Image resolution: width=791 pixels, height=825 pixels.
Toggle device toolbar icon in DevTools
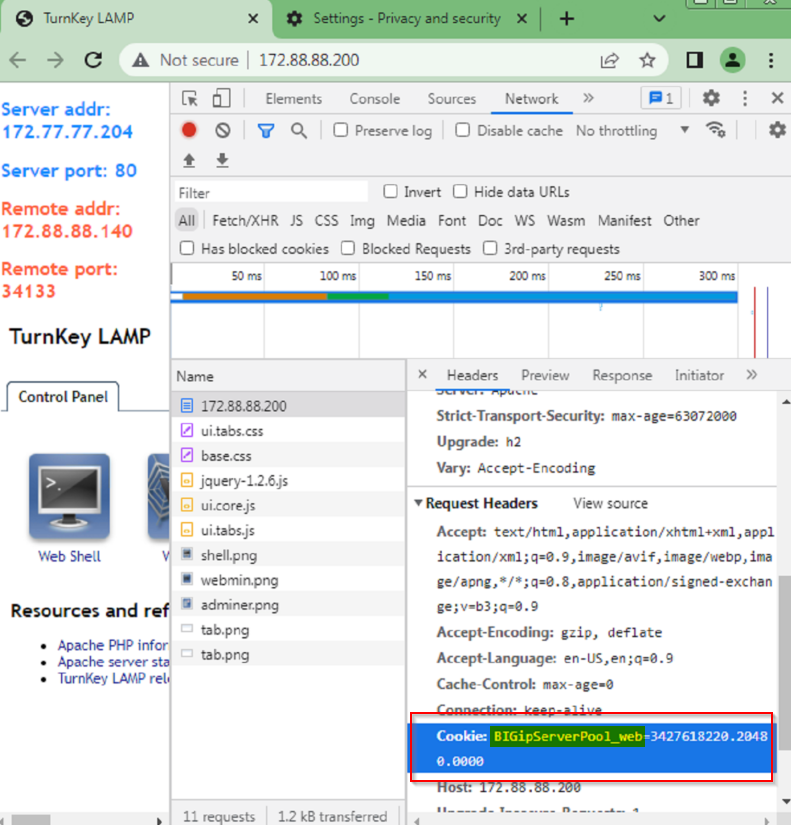pos(221,98)
